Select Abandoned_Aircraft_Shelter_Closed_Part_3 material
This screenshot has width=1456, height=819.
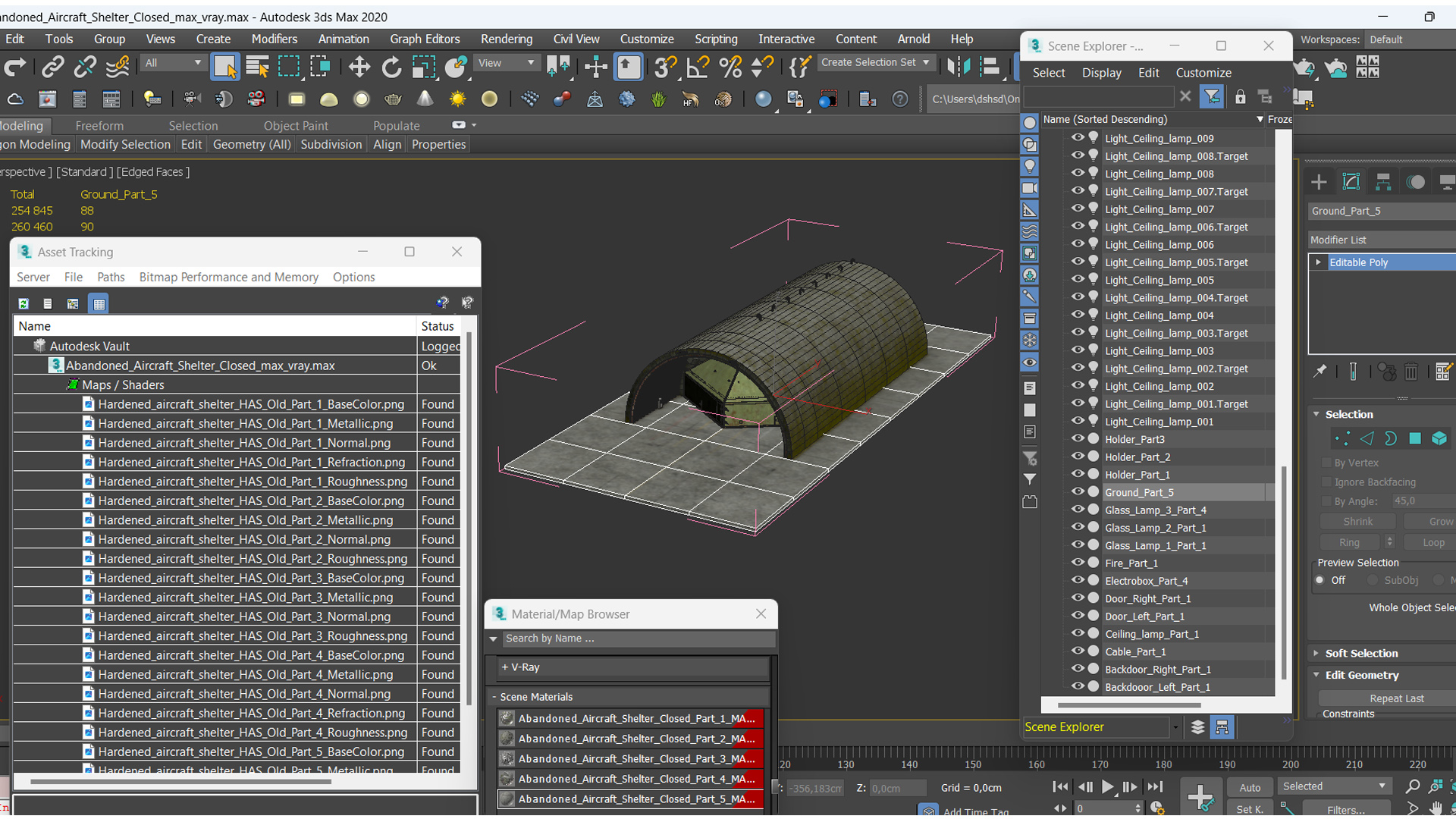coord(631,758)
